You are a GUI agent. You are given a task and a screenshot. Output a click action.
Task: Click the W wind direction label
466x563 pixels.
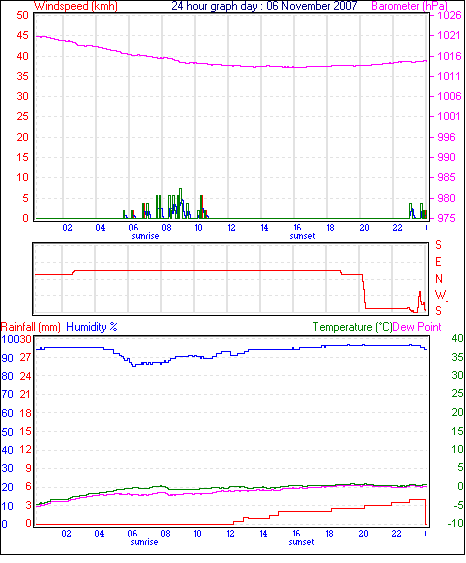pos(440,295)
